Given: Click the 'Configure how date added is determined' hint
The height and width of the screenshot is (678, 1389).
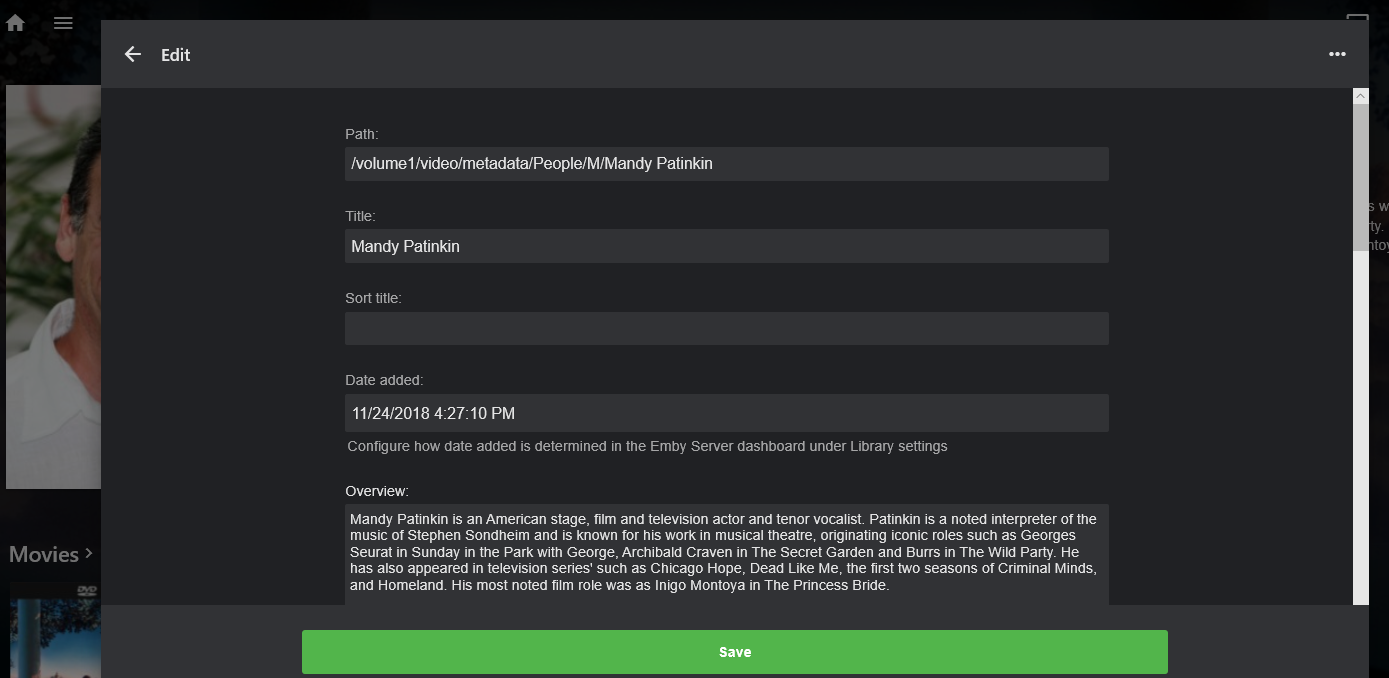Looking at the screenshot, I should pyautogui.click(x=647, y=446).
